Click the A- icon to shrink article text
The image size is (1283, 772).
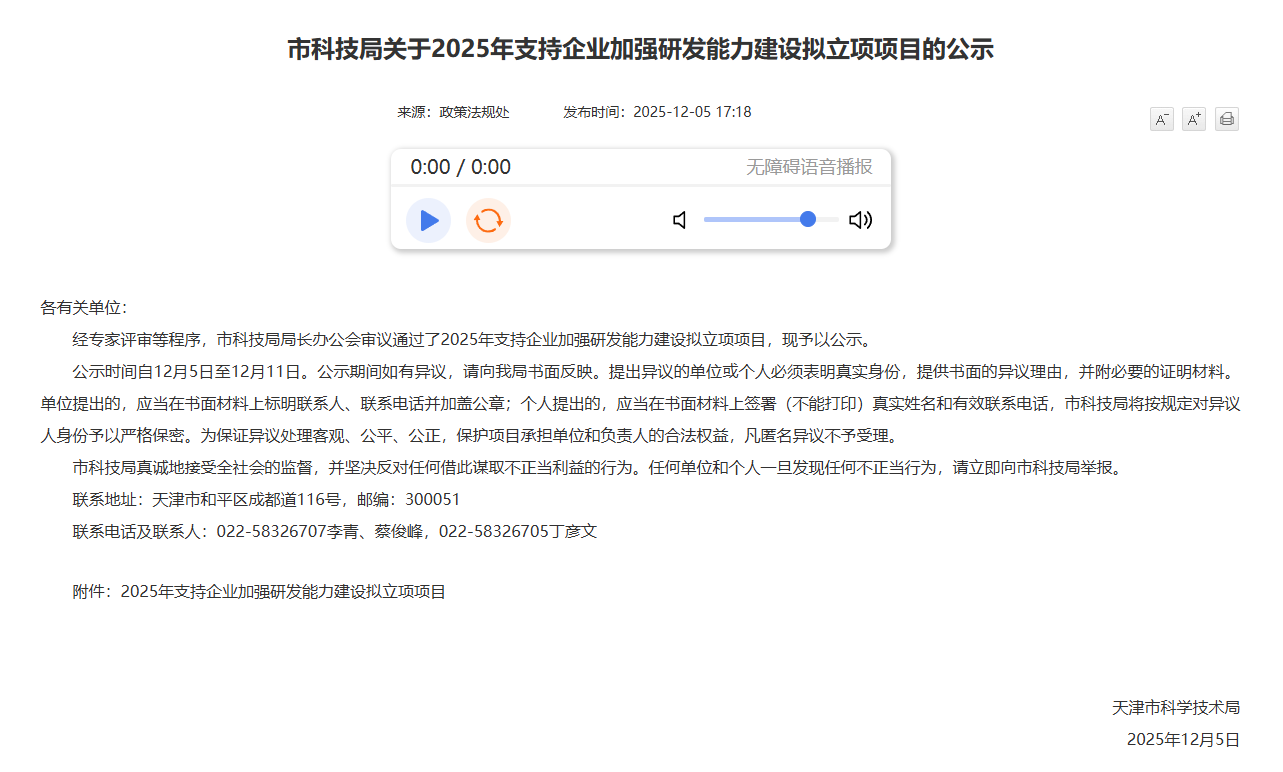(1161, 118)
